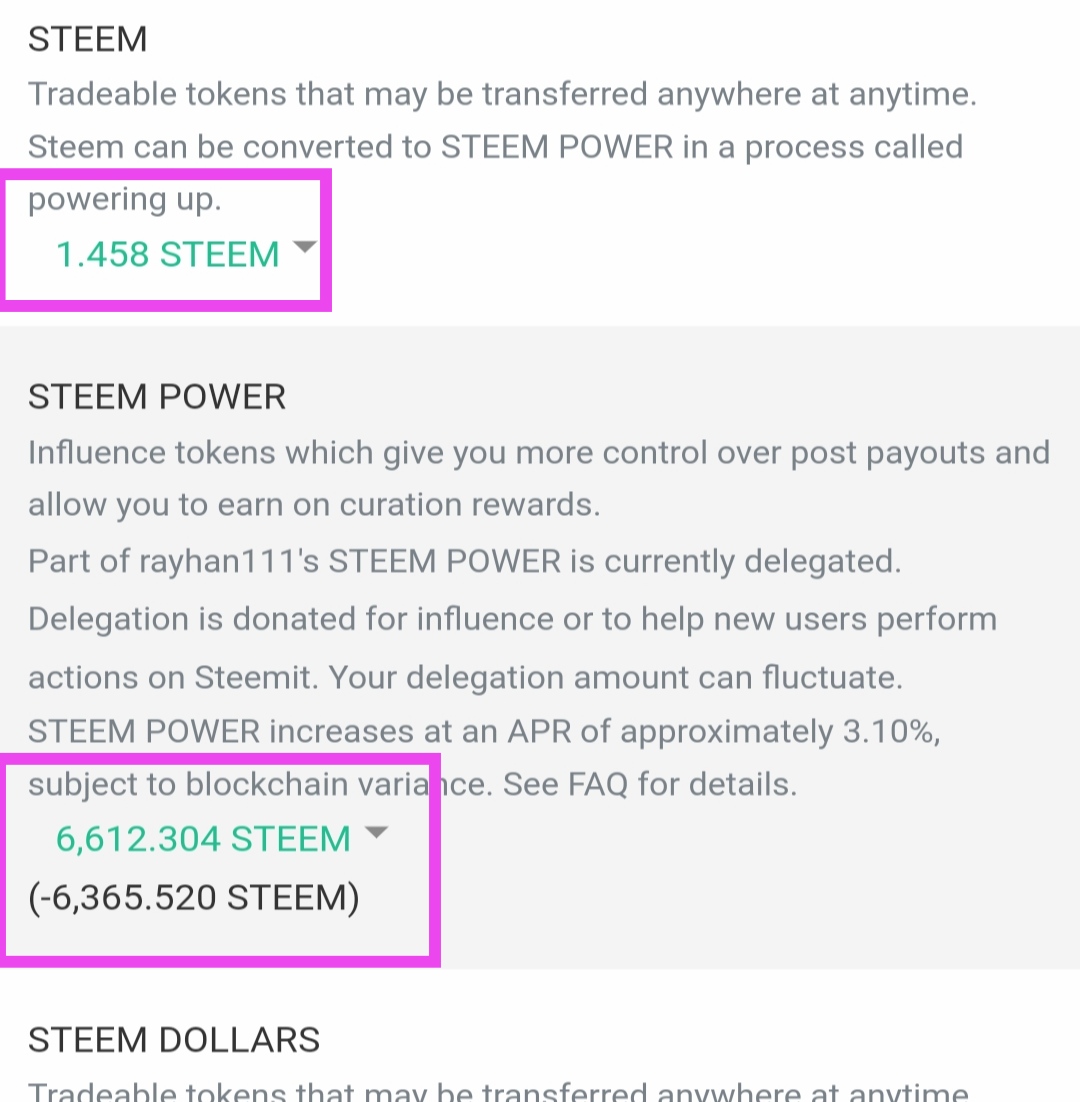
Task: Click the STEEM section heading
Action: point(88,39)
